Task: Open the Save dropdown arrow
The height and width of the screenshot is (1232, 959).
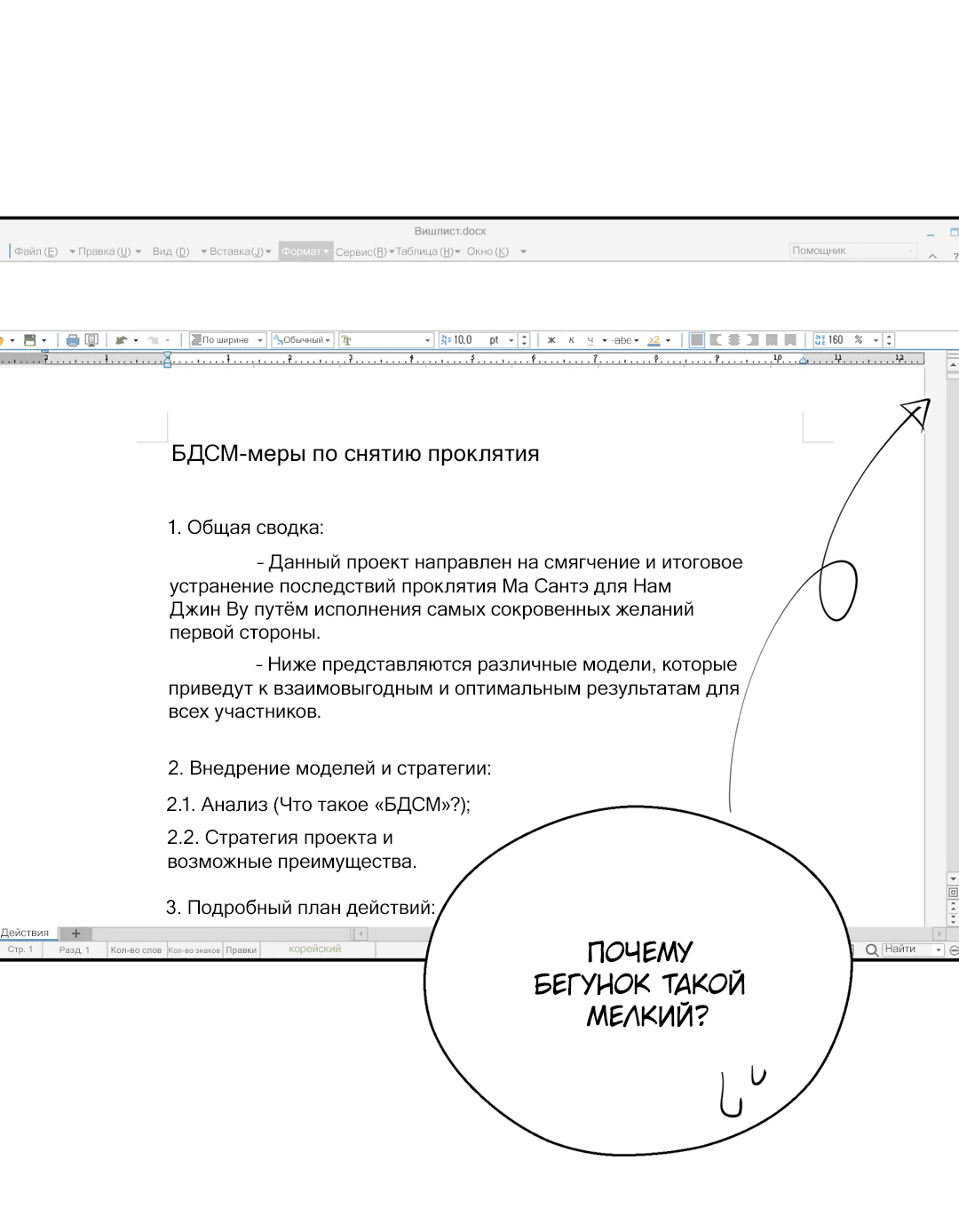Action: pyautogui.click(x=44, y=341)
